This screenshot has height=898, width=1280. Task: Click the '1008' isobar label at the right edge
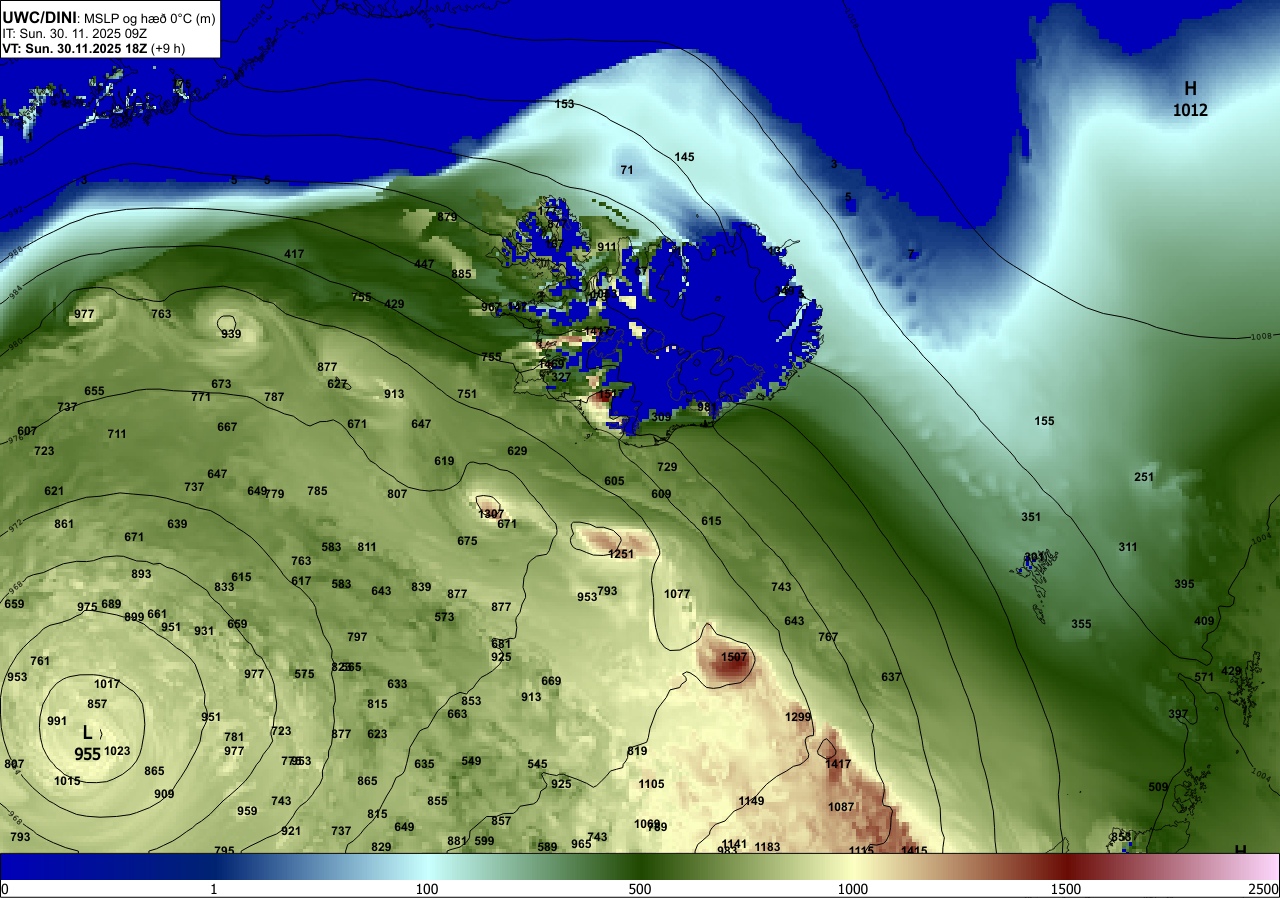tap(1262, 337)
